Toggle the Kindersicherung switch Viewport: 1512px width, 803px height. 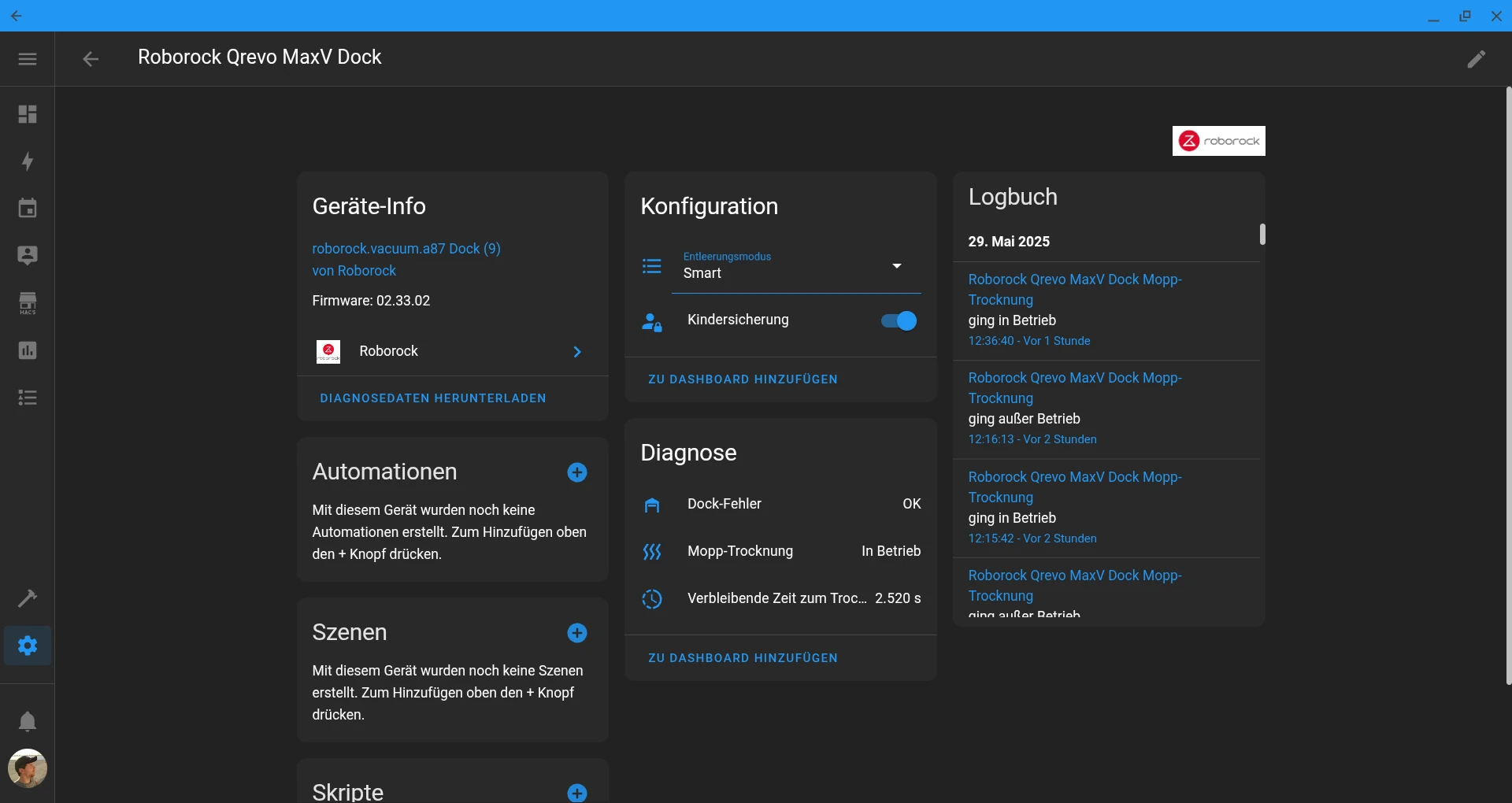[x=899, y=321]
